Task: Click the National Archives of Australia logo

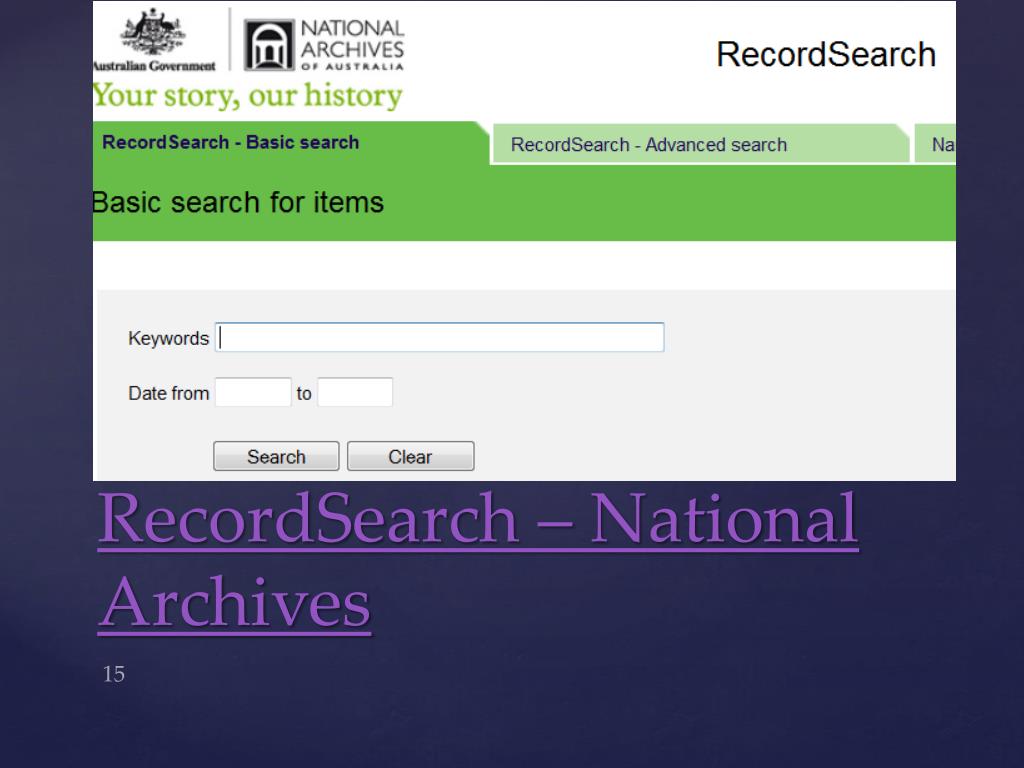Action: (x=324, y=45)
